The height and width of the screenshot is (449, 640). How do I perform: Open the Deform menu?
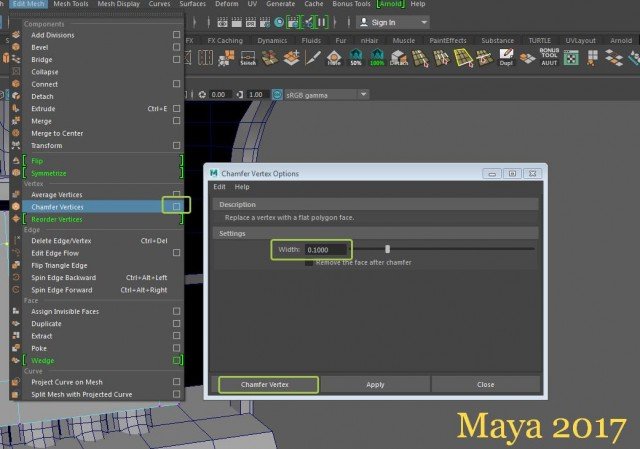227,4
